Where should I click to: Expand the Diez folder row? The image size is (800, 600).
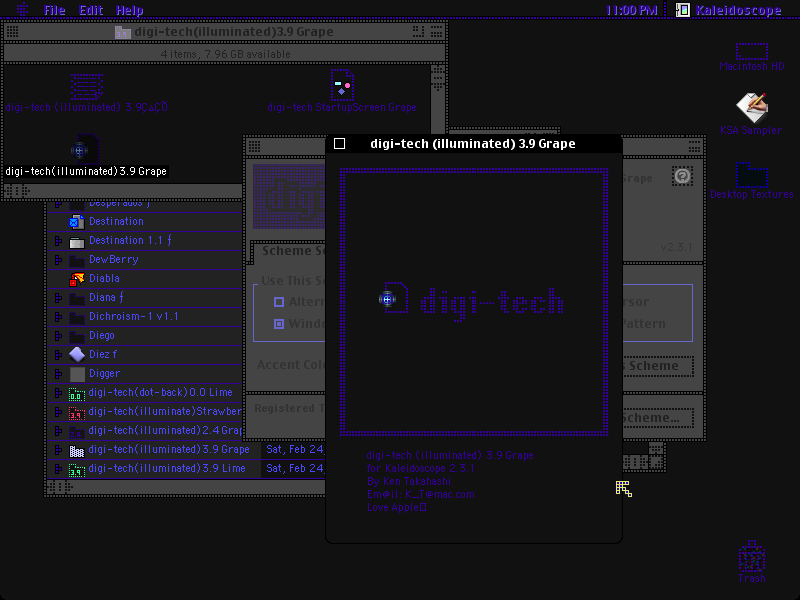(58, 355)
